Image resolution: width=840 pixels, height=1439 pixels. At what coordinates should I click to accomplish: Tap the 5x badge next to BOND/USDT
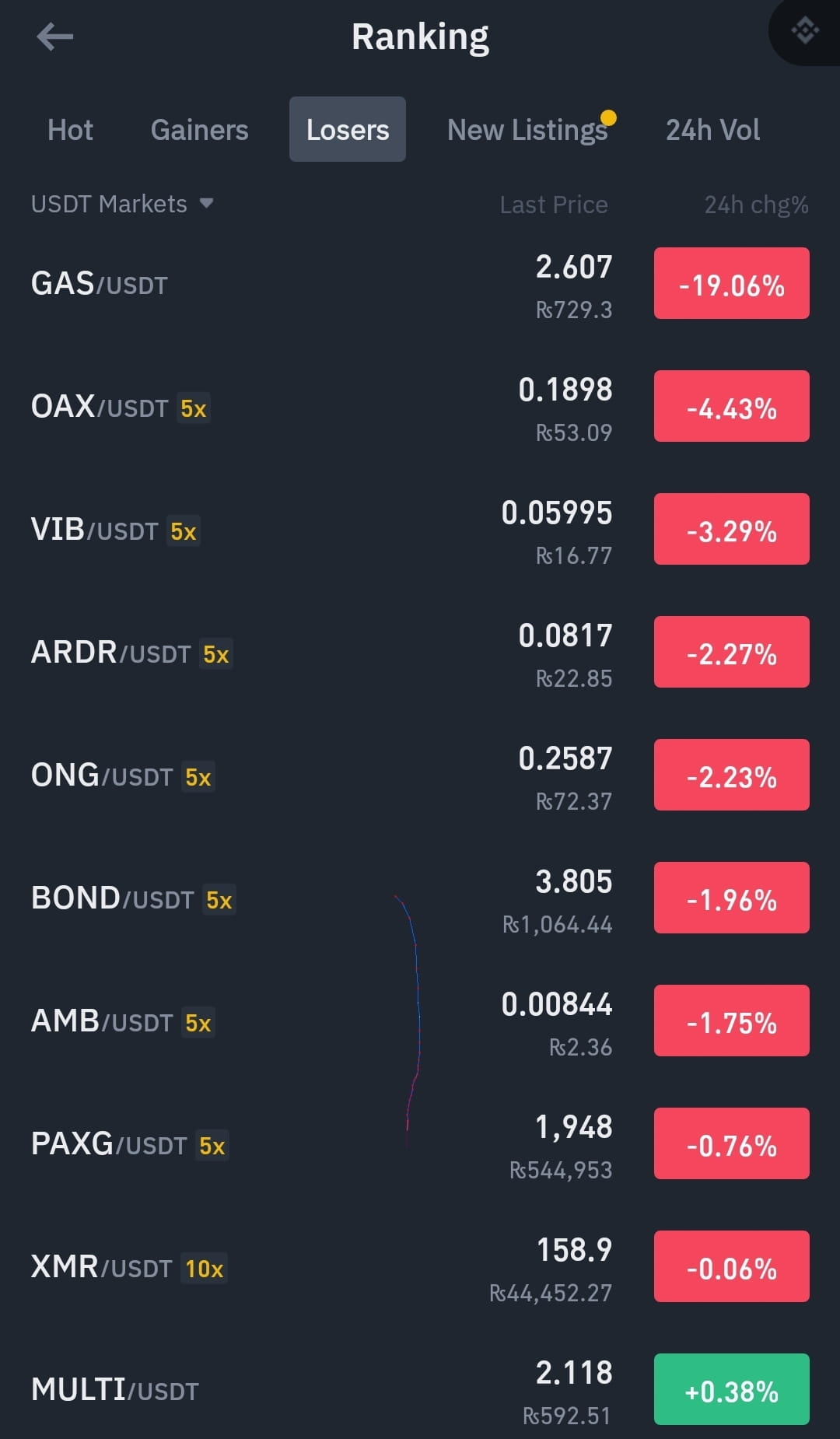(x=219, y=900)
